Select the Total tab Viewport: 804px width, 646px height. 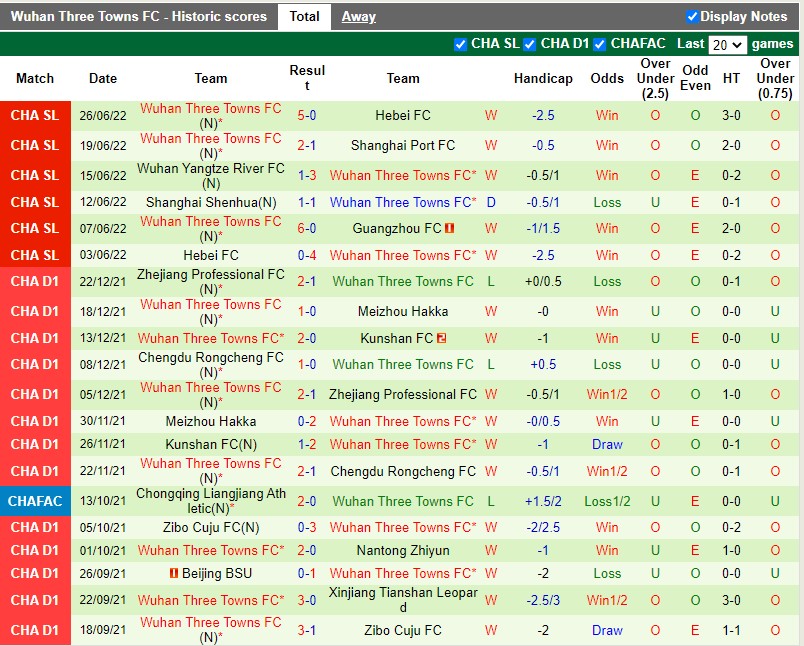[x=304, y=16]
